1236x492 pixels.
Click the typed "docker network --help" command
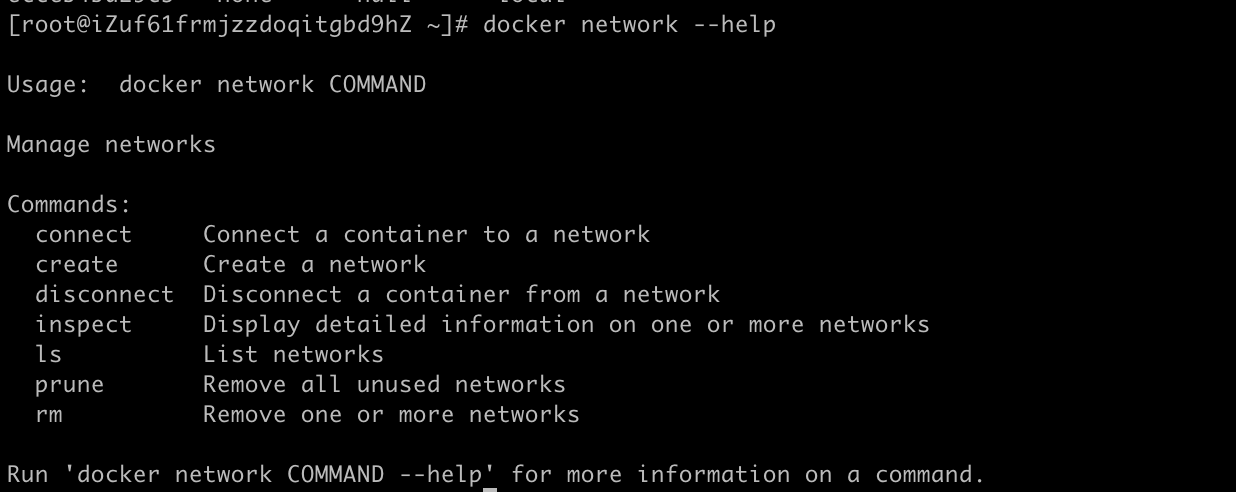(629, 25)
